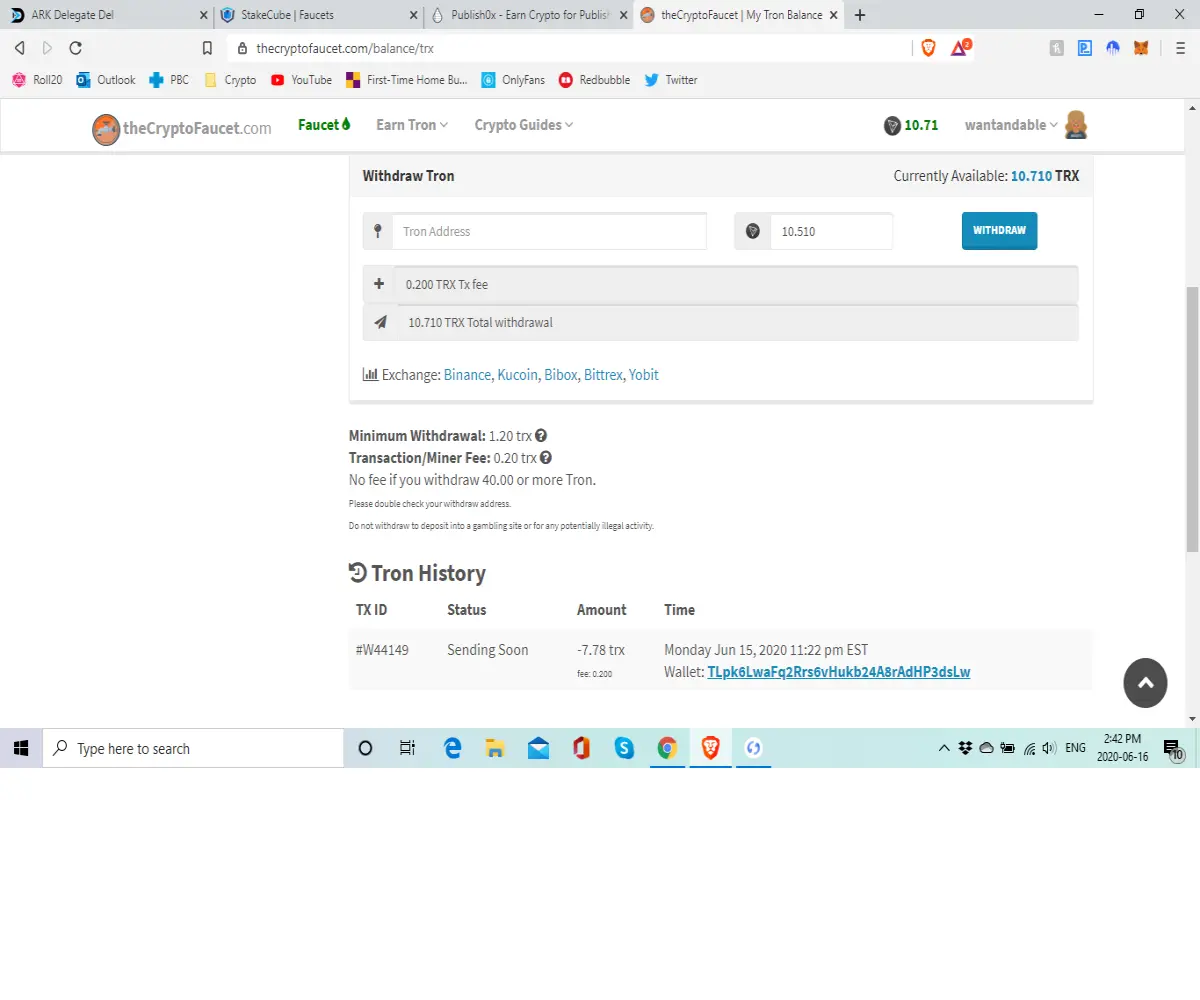Expand the Earn Tron dropdown menu

[412, 125]
